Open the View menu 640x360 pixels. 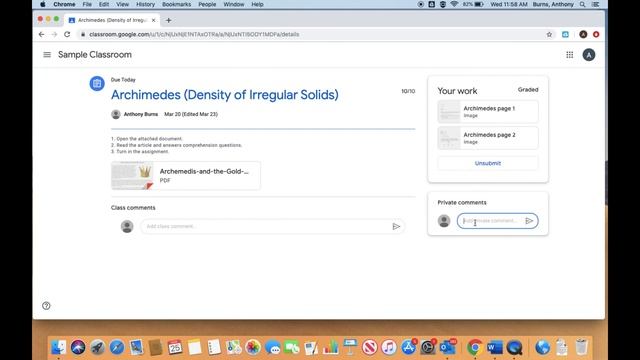coord(122,4)
